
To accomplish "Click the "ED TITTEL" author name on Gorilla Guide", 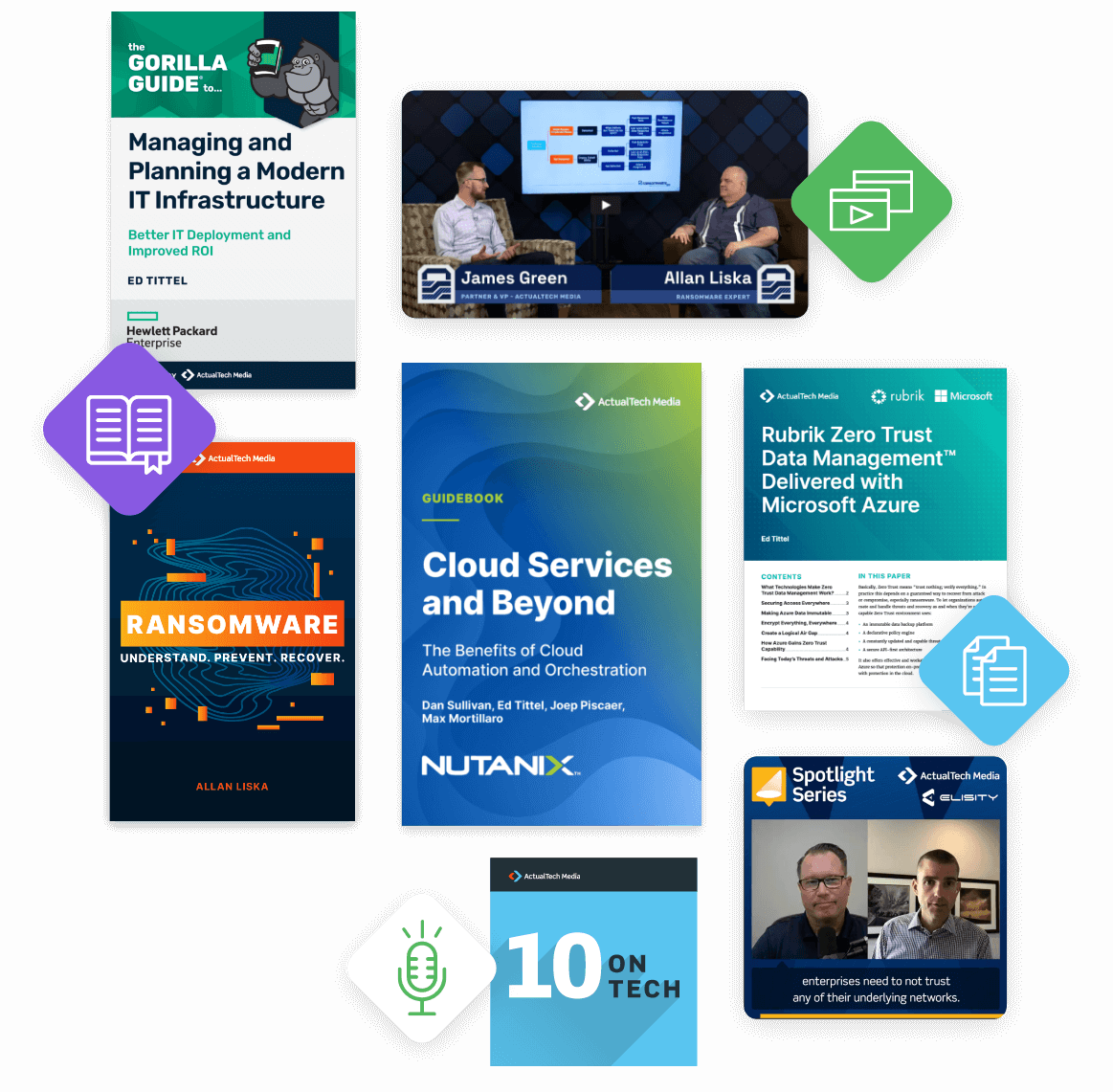I will point(158,280).
